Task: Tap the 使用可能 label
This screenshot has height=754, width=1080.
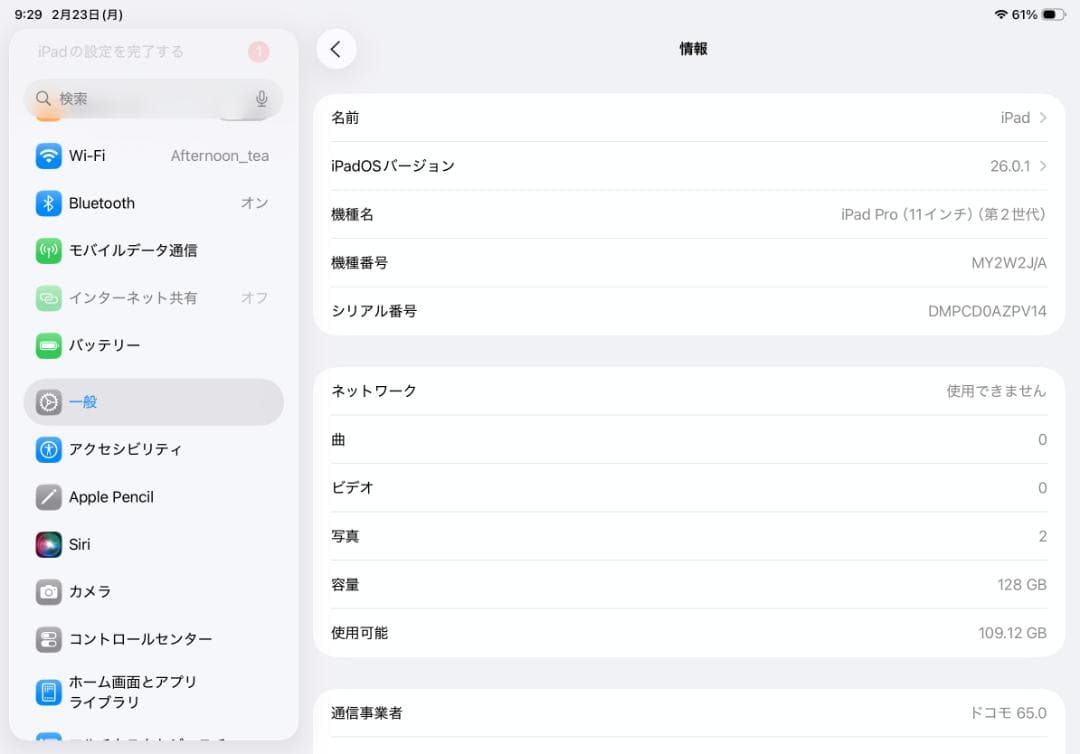Action: coord(360,633)
